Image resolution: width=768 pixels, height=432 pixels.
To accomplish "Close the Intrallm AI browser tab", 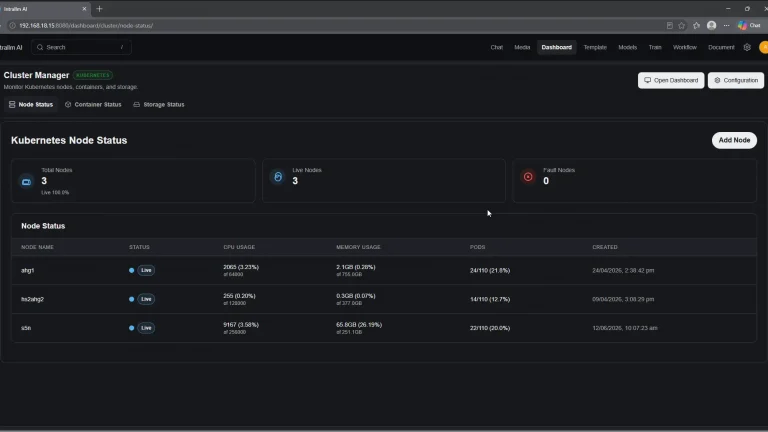I will pyautogui.click(x=84, y=9).
